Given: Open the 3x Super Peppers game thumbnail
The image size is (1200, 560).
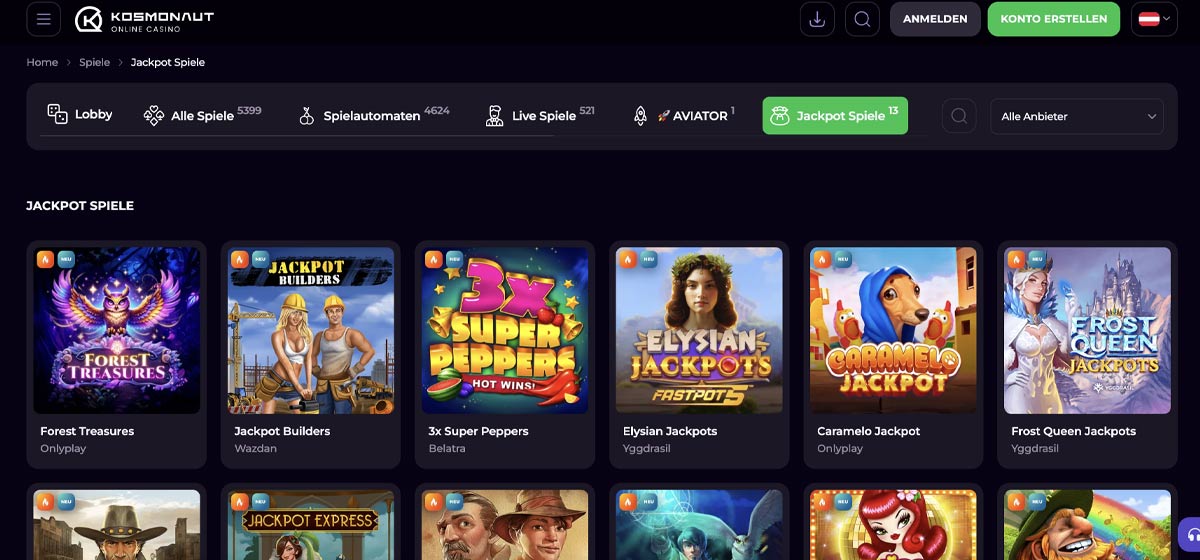Looking at the screenshot, I should coord(505,330).
